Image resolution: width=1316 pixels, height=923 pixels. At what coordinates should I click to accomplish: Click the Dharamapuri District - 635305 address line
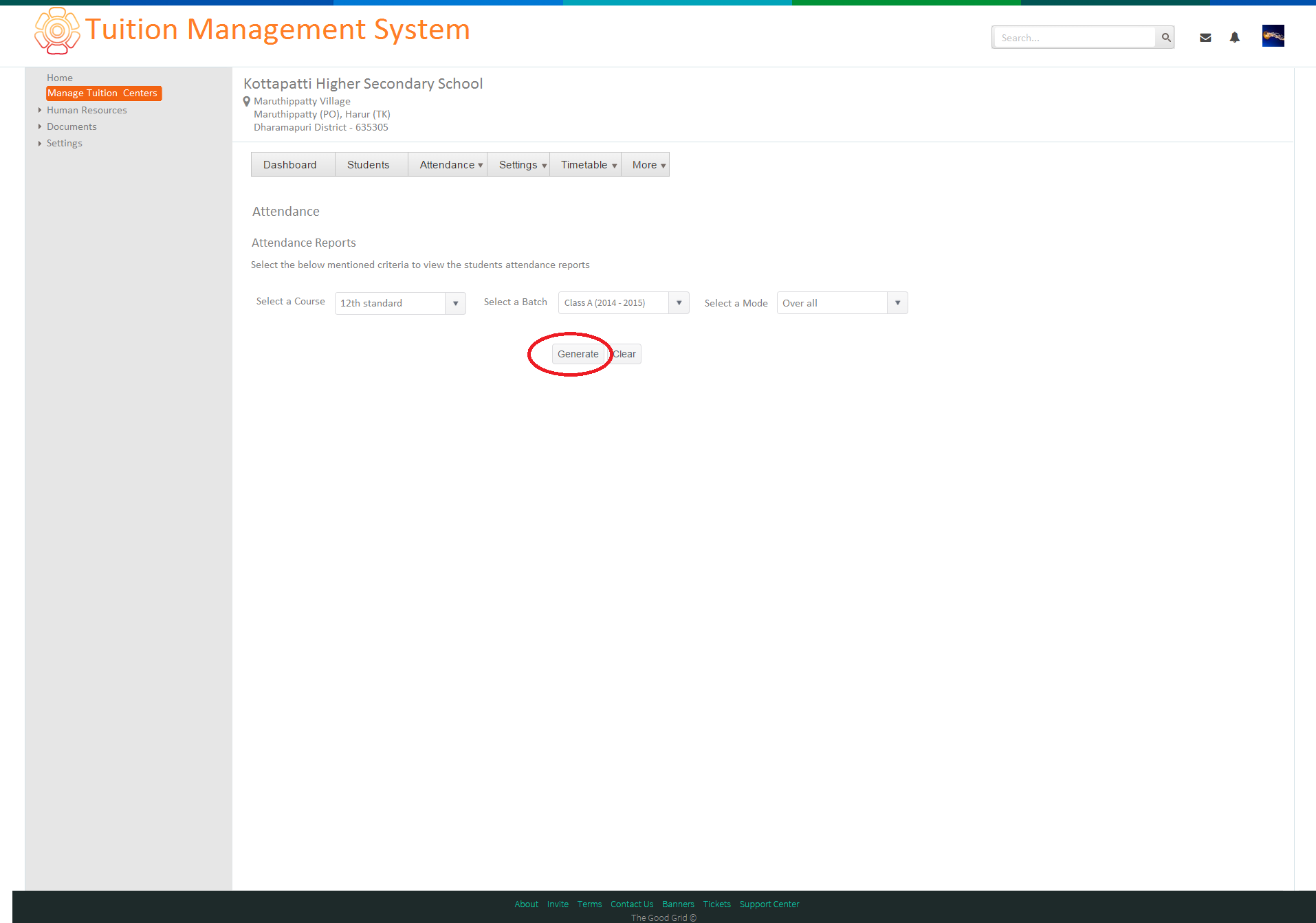point(321,127)
